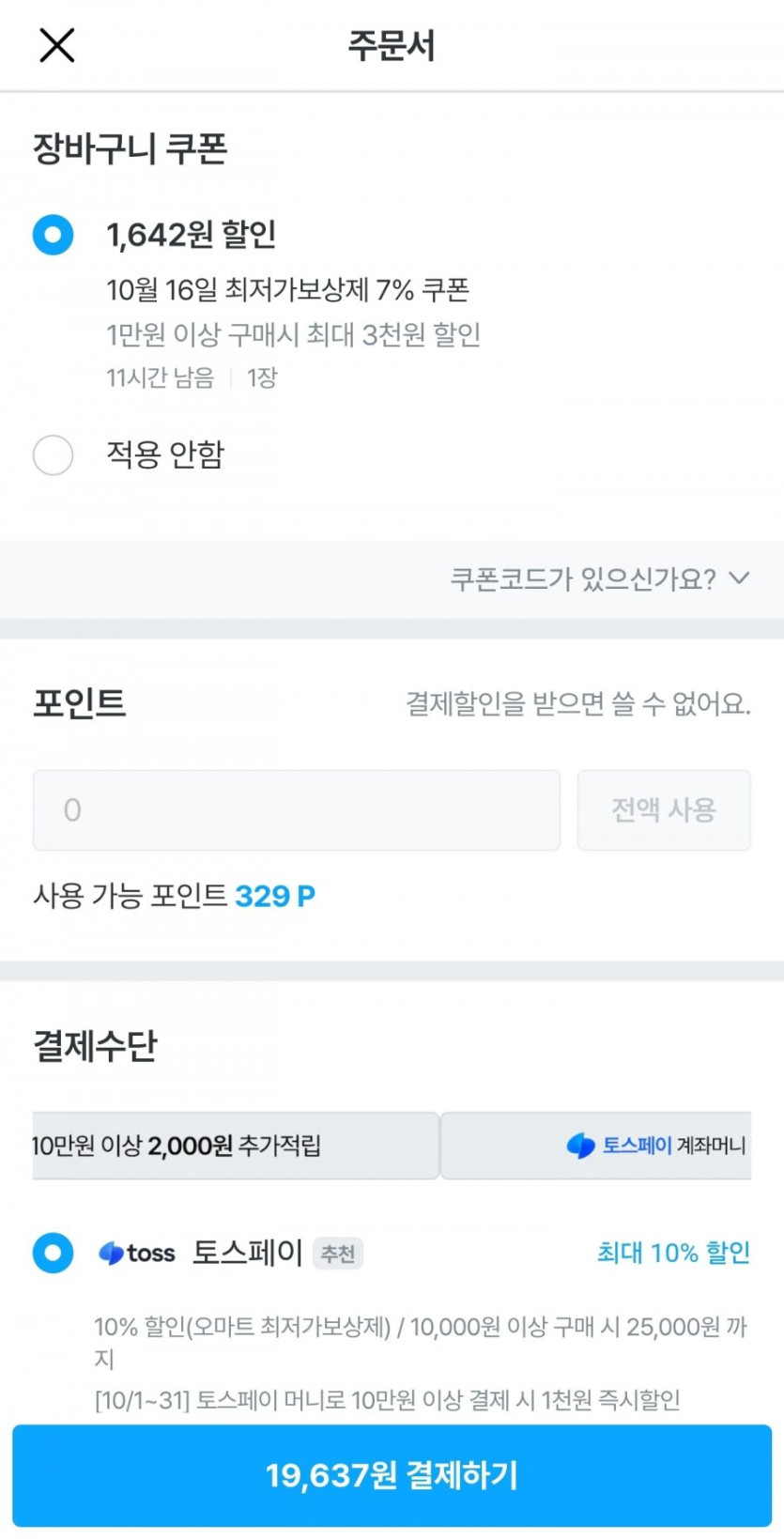
Task: Click the 329 P available points text
Action: (274, 896)
